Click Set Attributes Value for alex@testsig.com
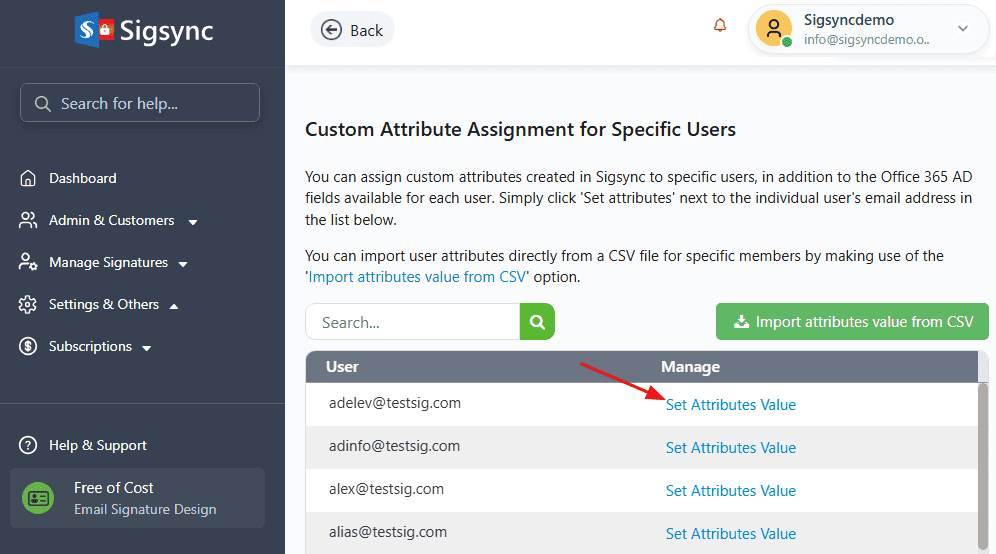The image size is (996, 554). pos(730,490)
